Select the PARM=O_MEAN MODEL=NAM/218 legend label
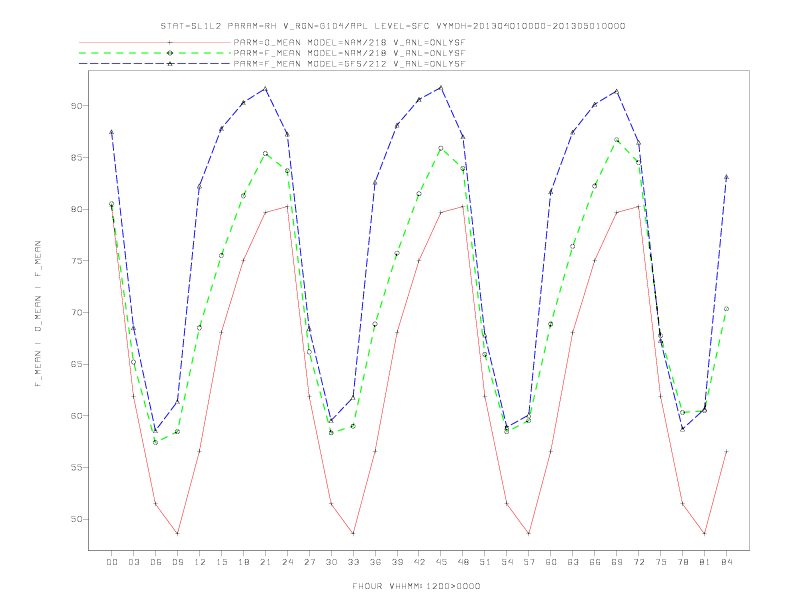 coord(349,42)
